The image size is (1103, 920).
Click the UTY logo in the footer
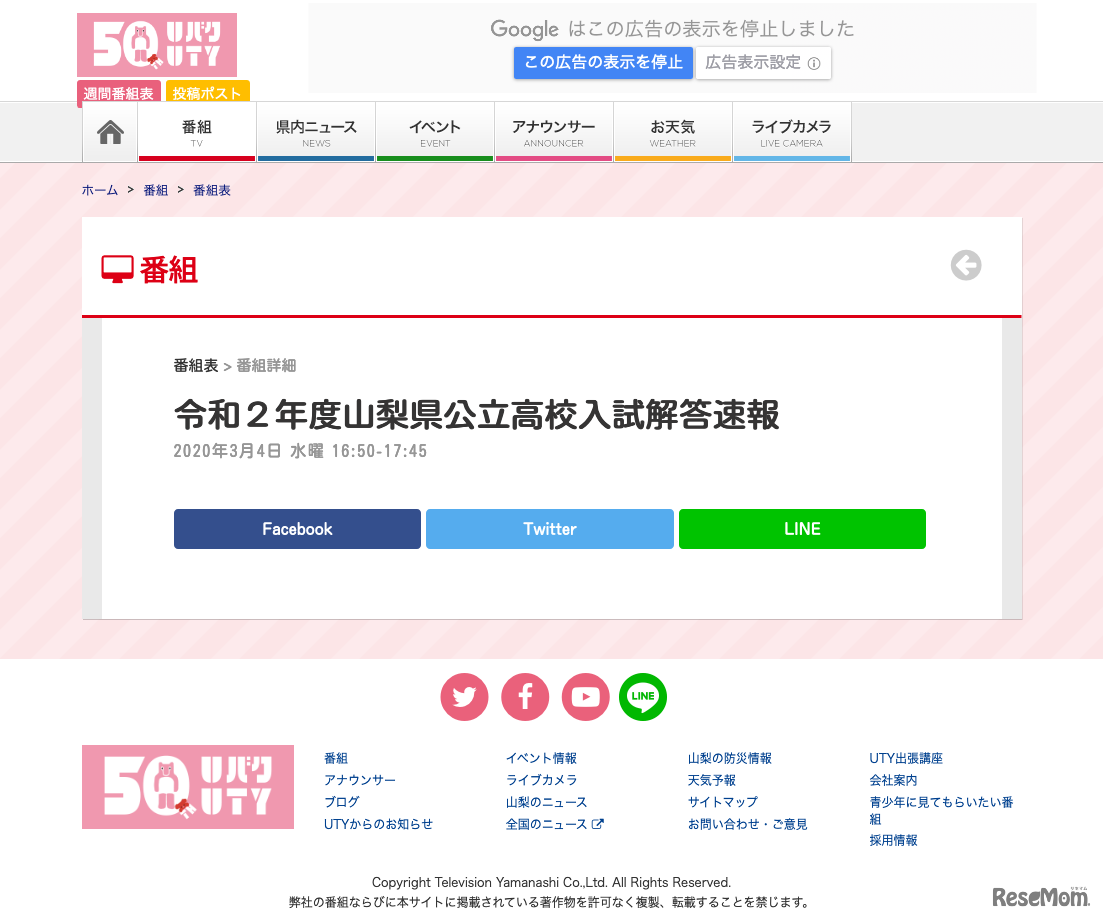[187, 787]
